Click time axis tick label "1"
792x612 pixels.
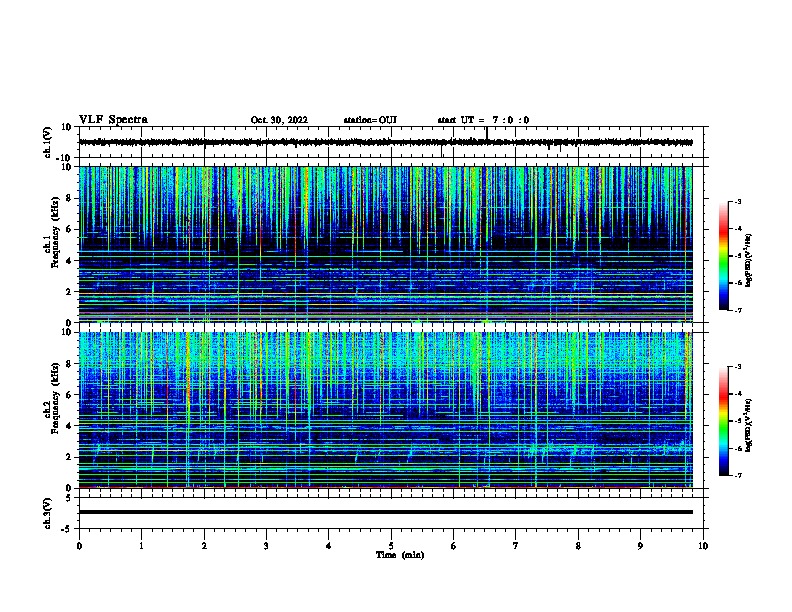141,546
